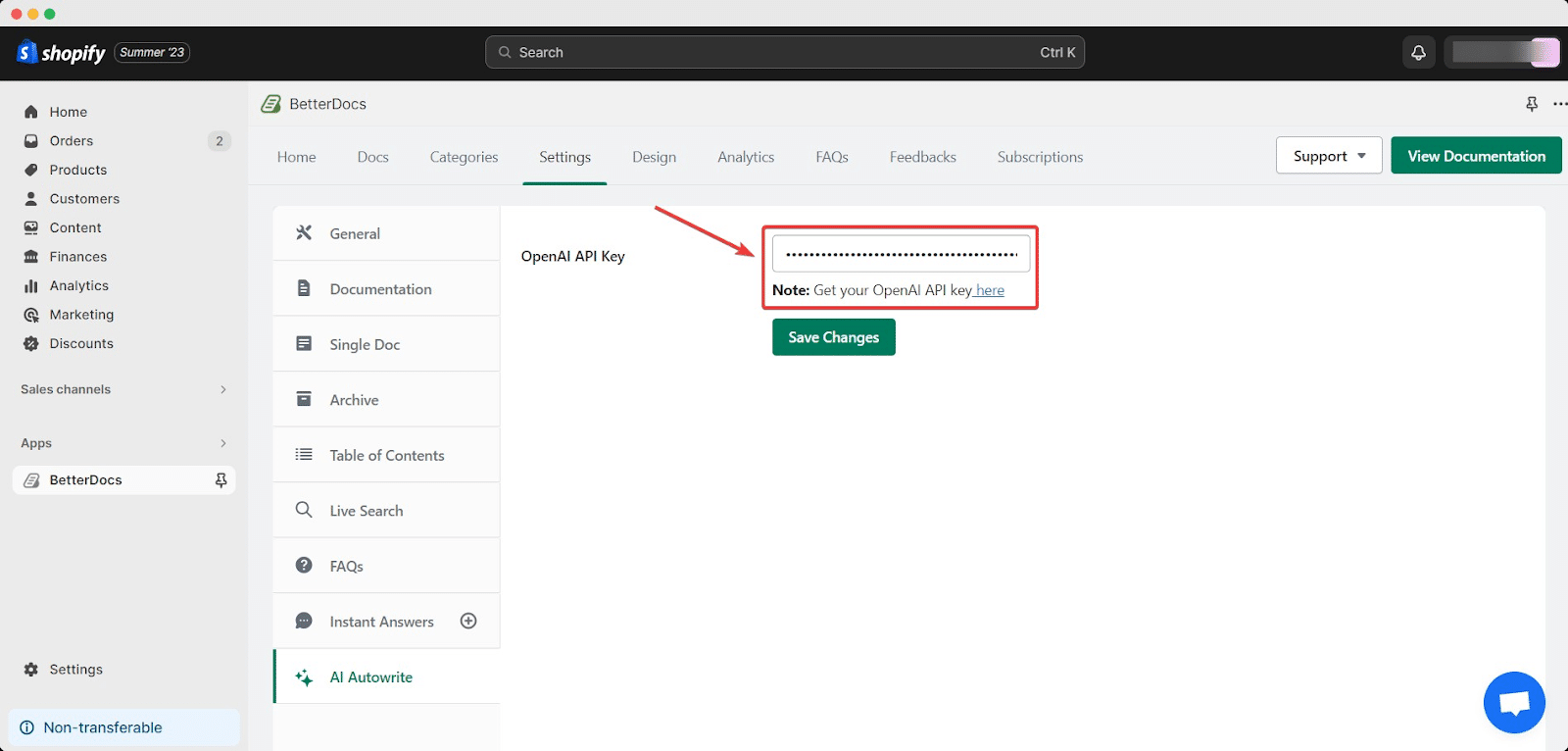This screenshot has width=1568, height=751.
Task: Click the General wrench icon
Action: click(x=304, y=232)
